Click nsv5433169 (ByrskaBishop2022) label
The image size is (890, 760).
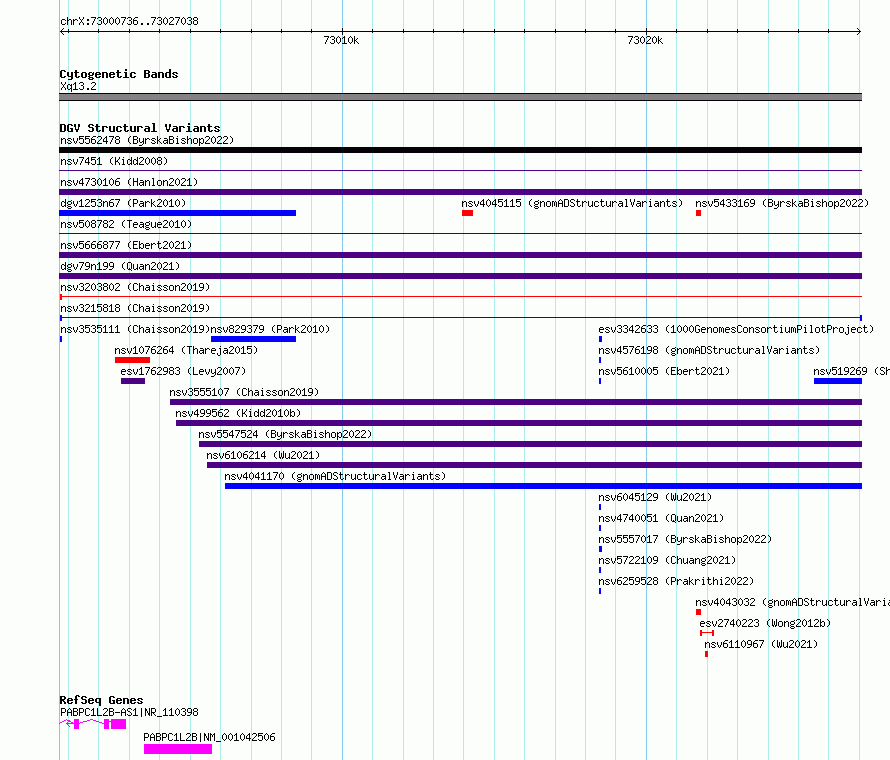pos(782,203)
